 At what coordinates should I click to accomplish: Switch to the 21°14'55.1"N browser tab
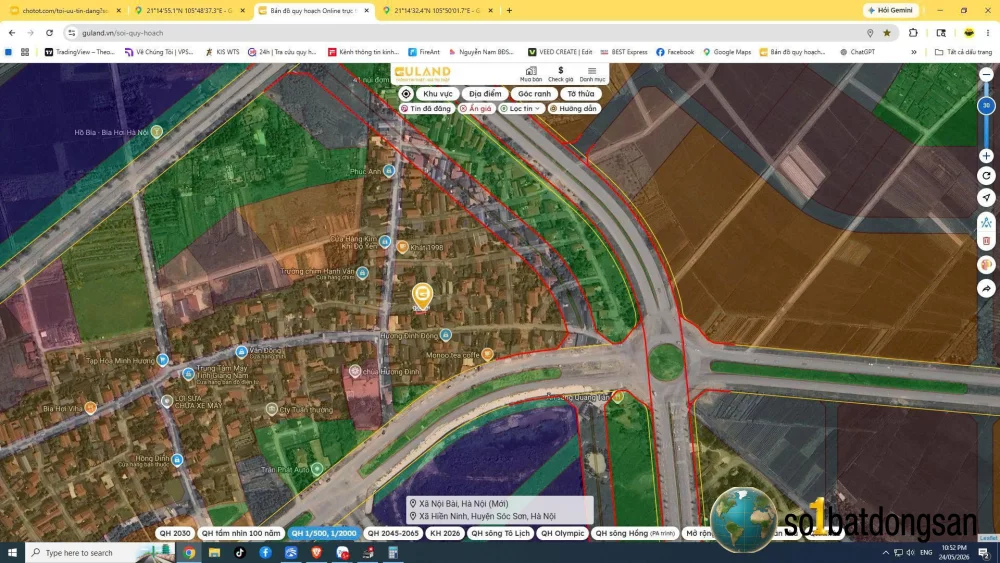point(189,10)
